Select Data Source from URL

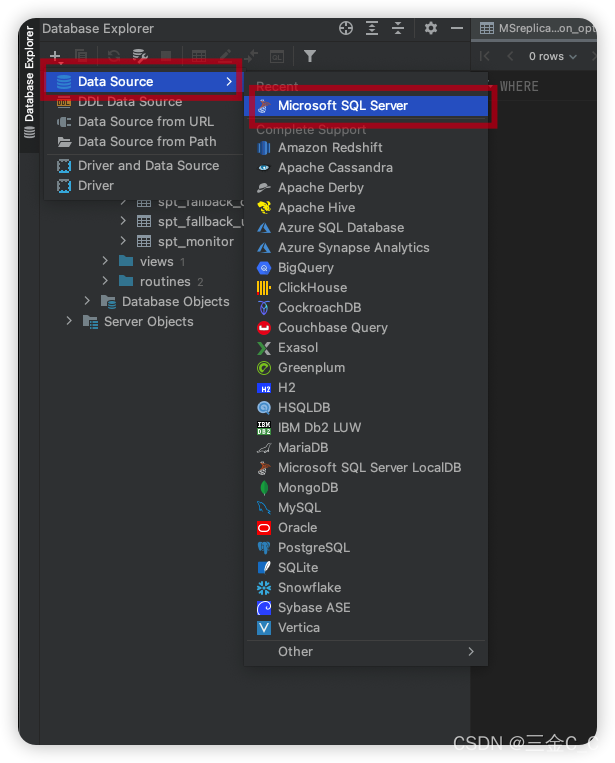coord(144,122)
